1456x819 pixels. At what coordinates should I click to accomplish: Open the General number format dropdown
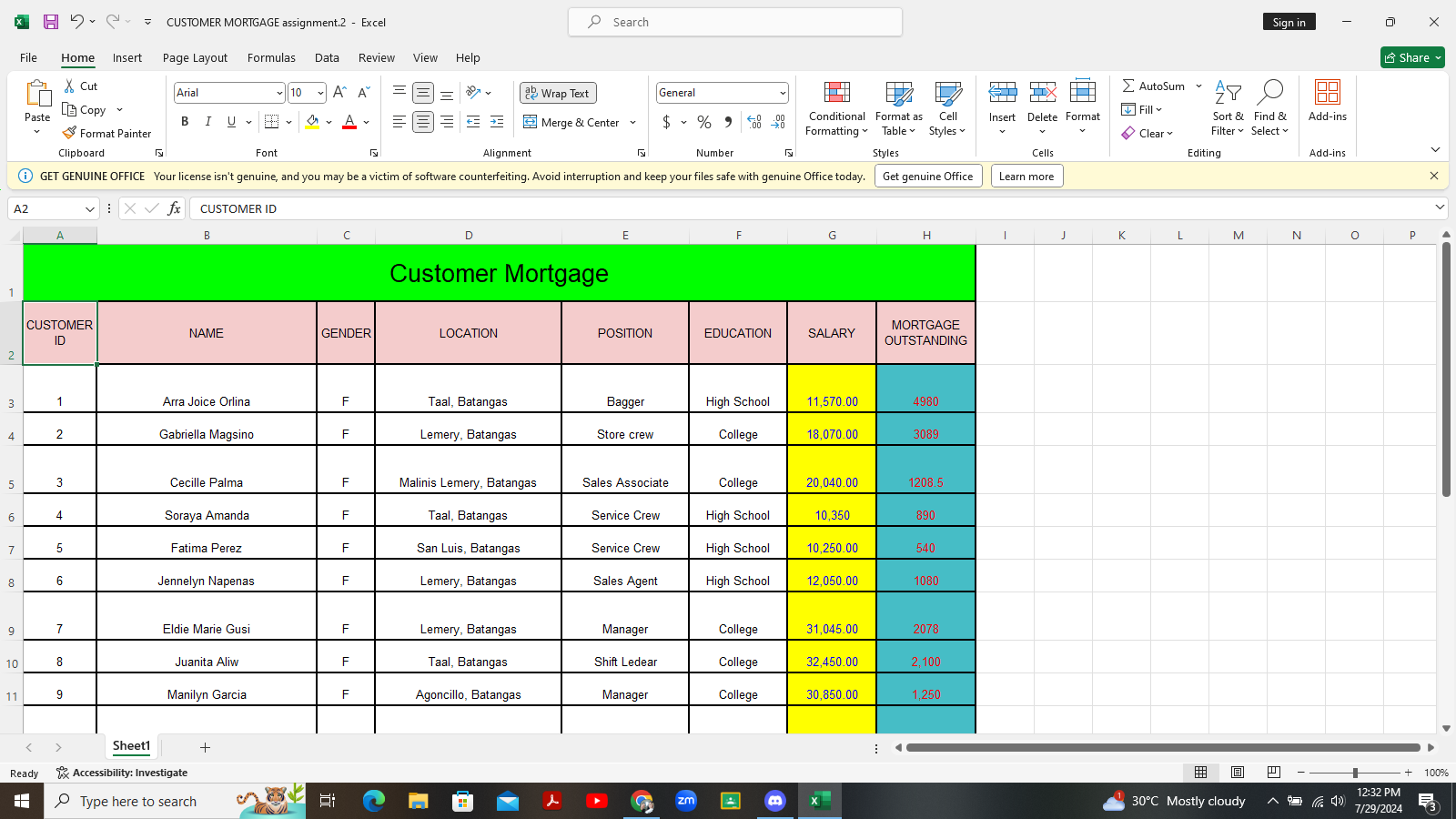click(x=783, y=93)
